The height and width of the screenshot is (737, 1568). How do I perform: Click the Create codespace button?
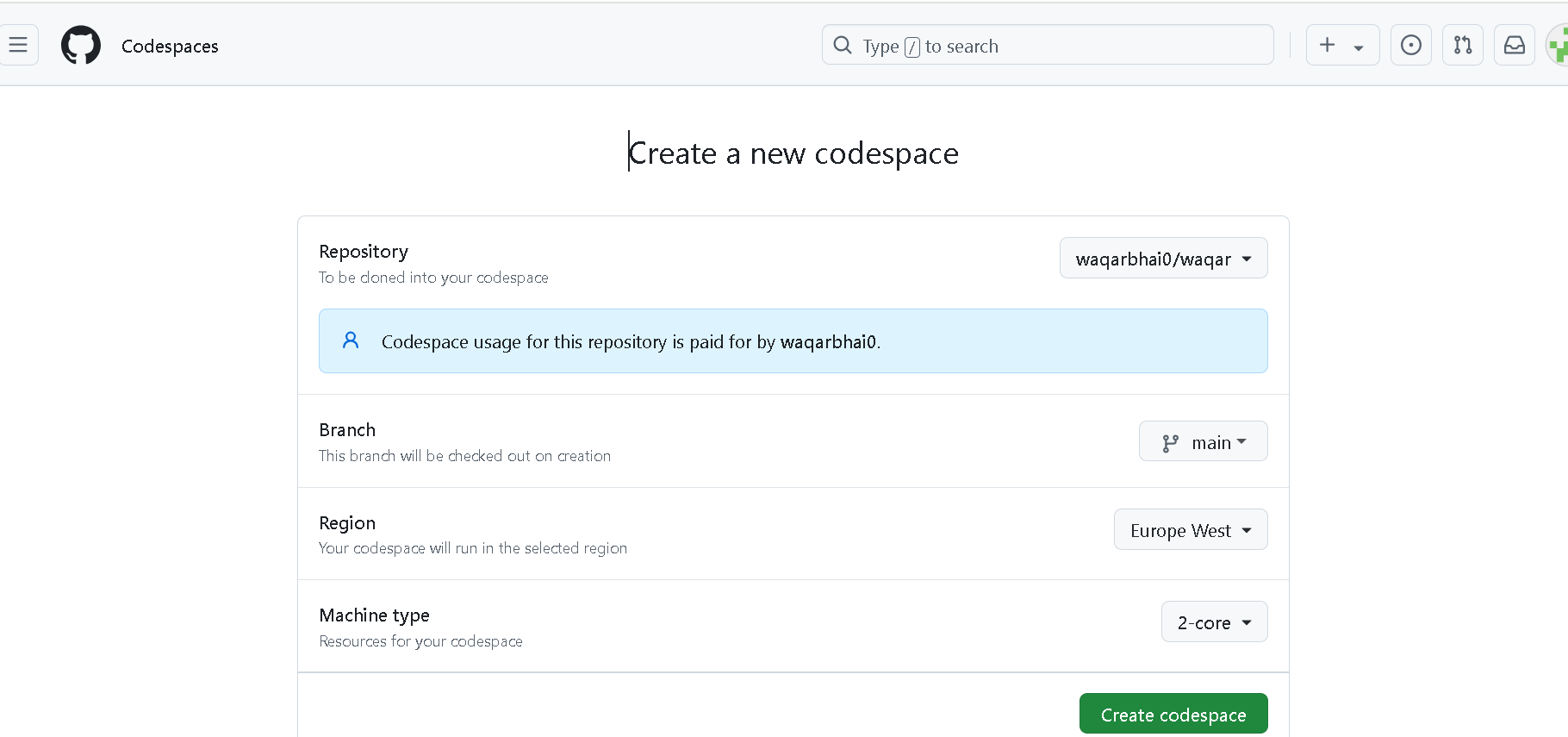tap(1173, 714)
